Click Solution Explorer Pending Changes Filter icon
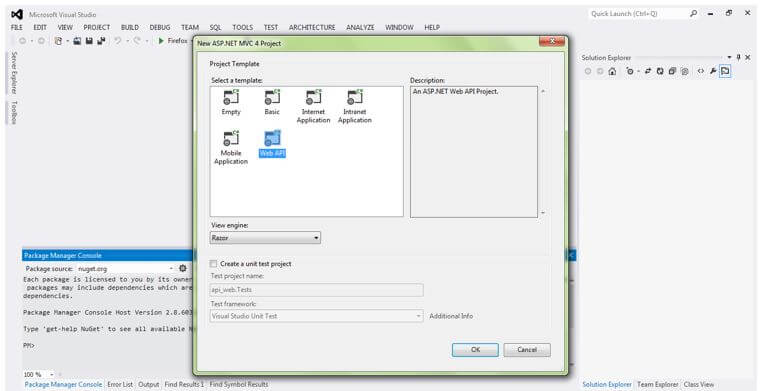Image resolution: width=770 pixels, height=391 pixels. click(630, 71)
